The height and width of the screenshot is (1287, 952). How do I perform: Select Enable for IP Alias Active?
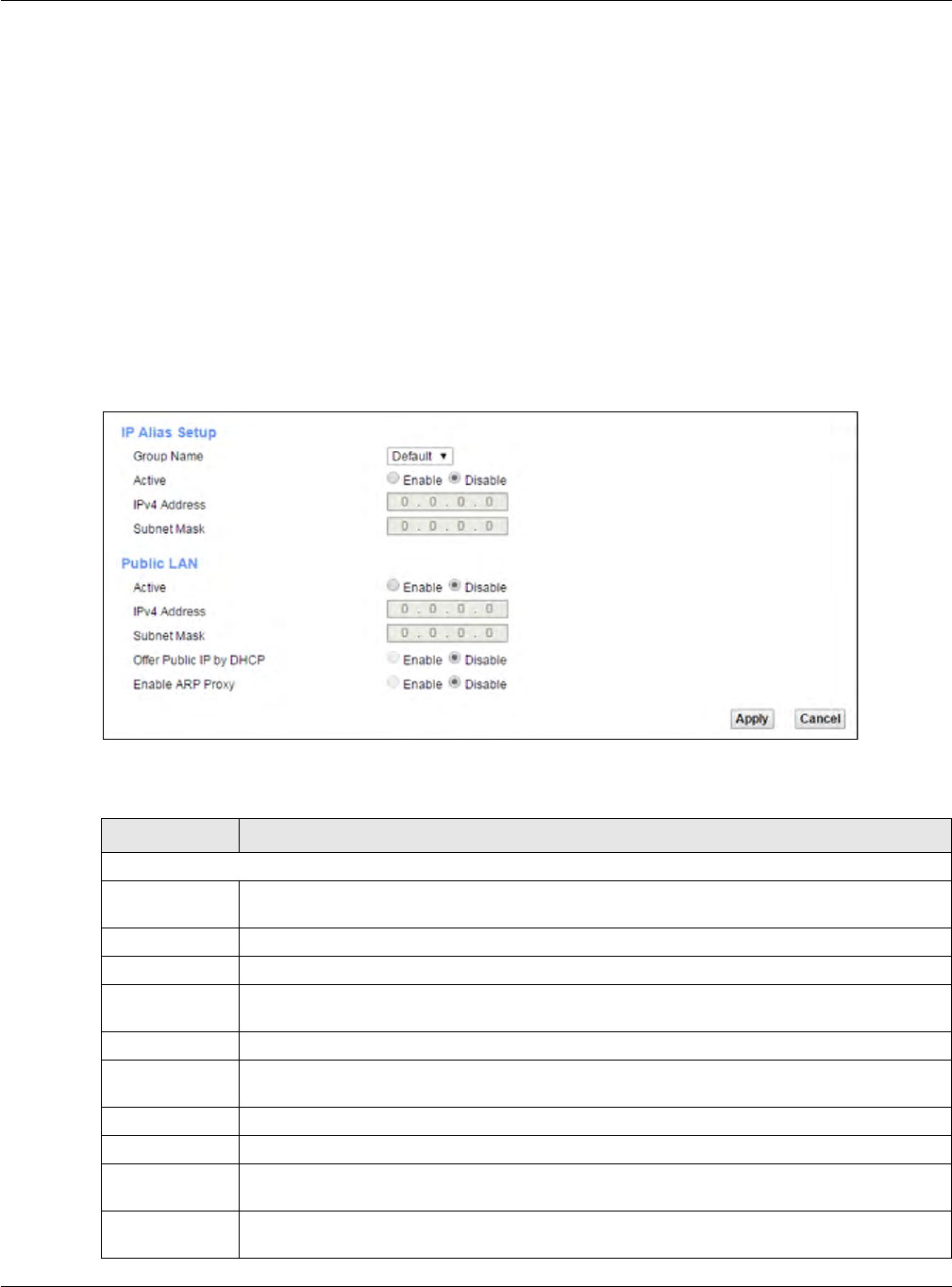(393, 478)
